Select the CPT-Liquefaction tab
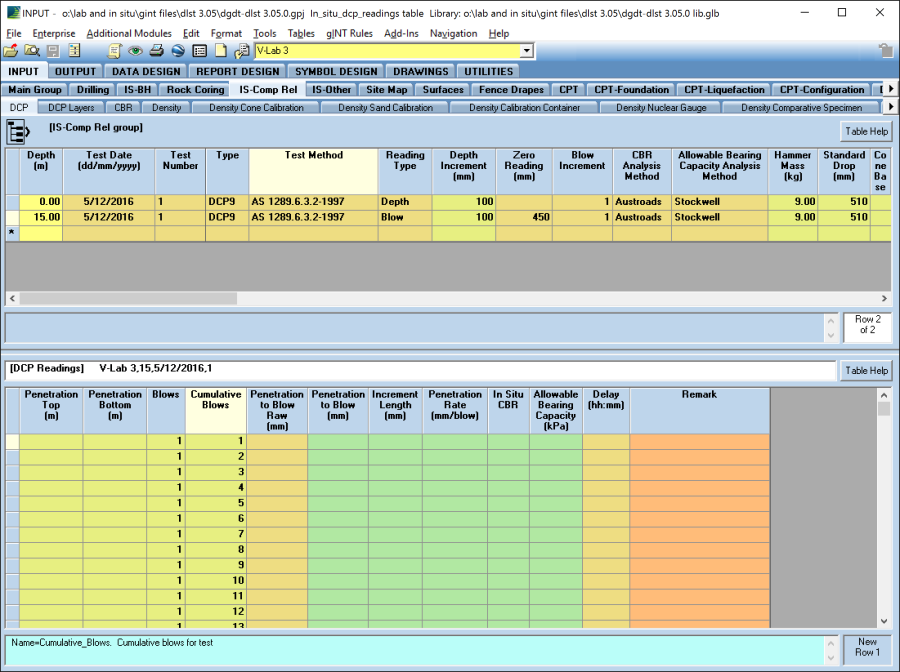 [x=724, y=90]
